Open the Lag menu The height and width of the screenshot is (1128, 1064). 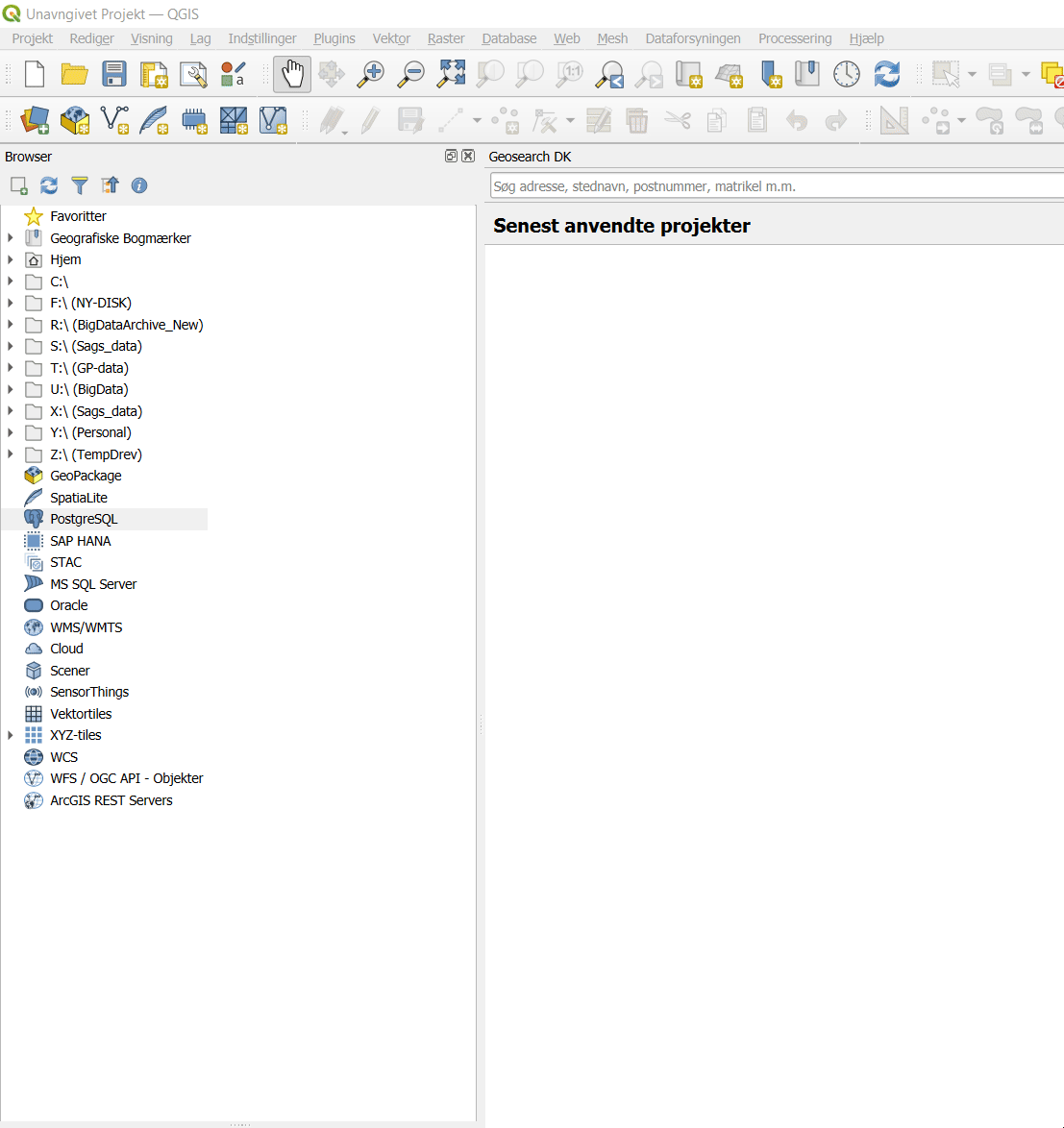pyautogui.click(x=200, y=38)
